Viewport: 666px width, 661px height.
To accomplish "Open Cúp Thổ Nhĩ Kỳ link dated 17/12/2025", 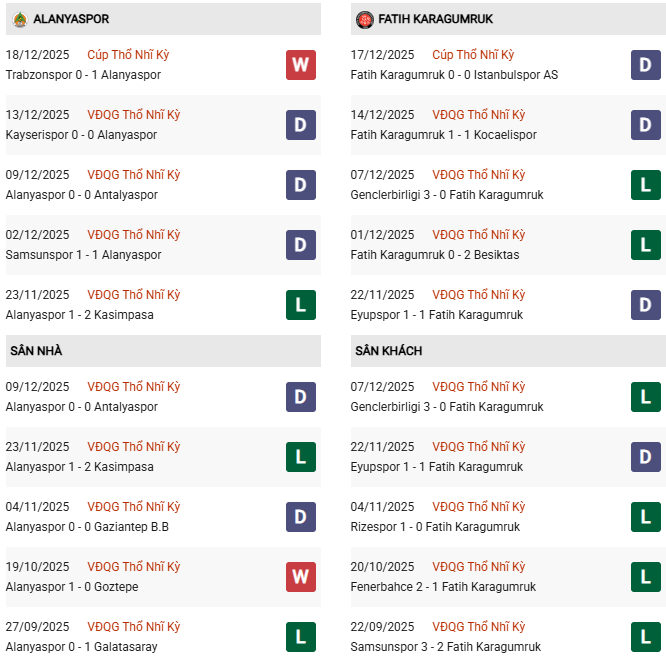I will (x=479, y=55).
